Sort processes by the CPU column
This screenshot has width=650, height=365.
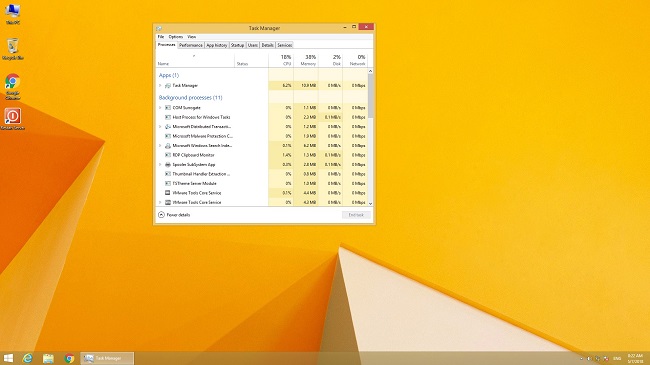(281, 60)
